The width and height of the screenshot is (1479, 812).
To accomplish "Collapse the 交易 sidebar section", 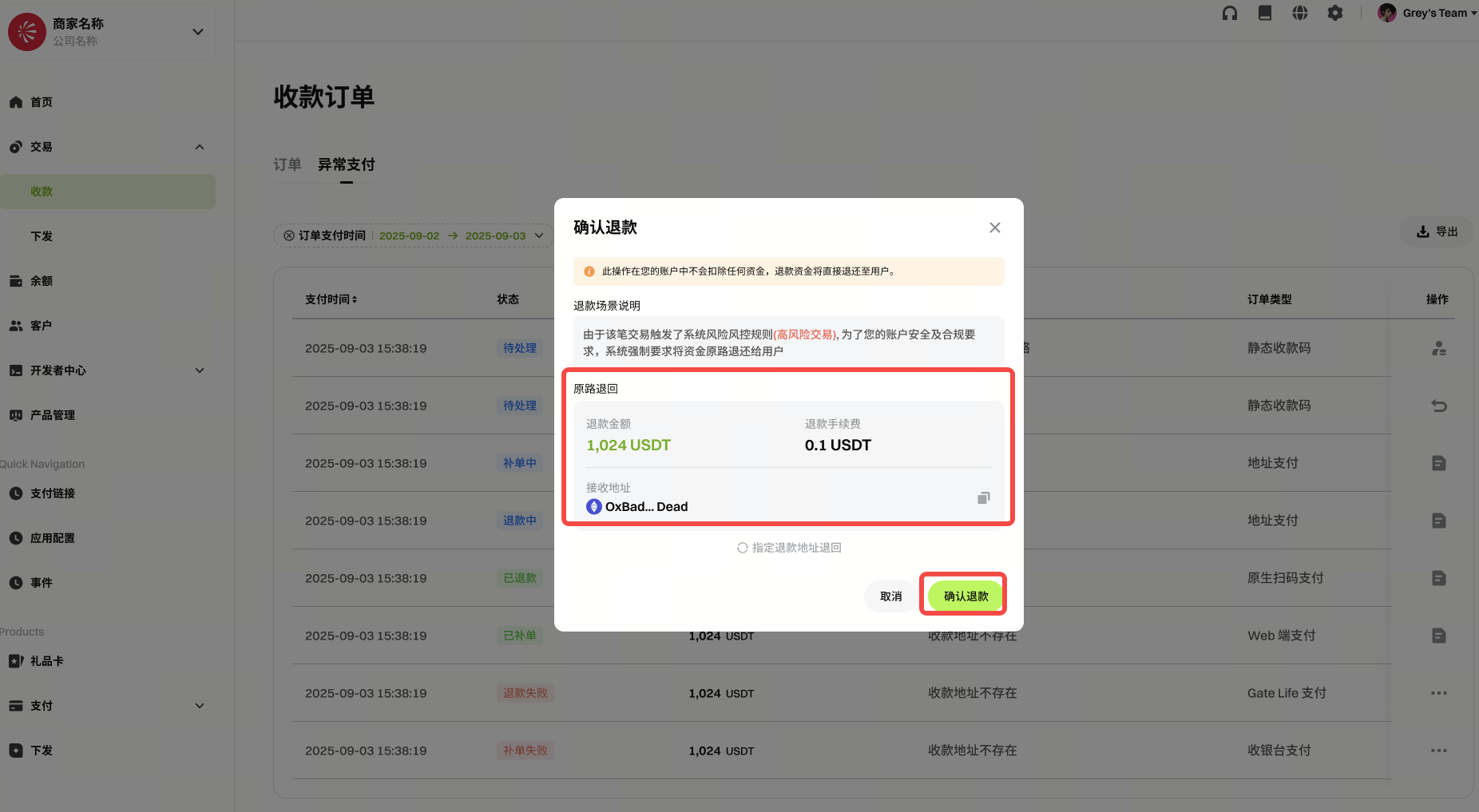I will pos(200,147).
